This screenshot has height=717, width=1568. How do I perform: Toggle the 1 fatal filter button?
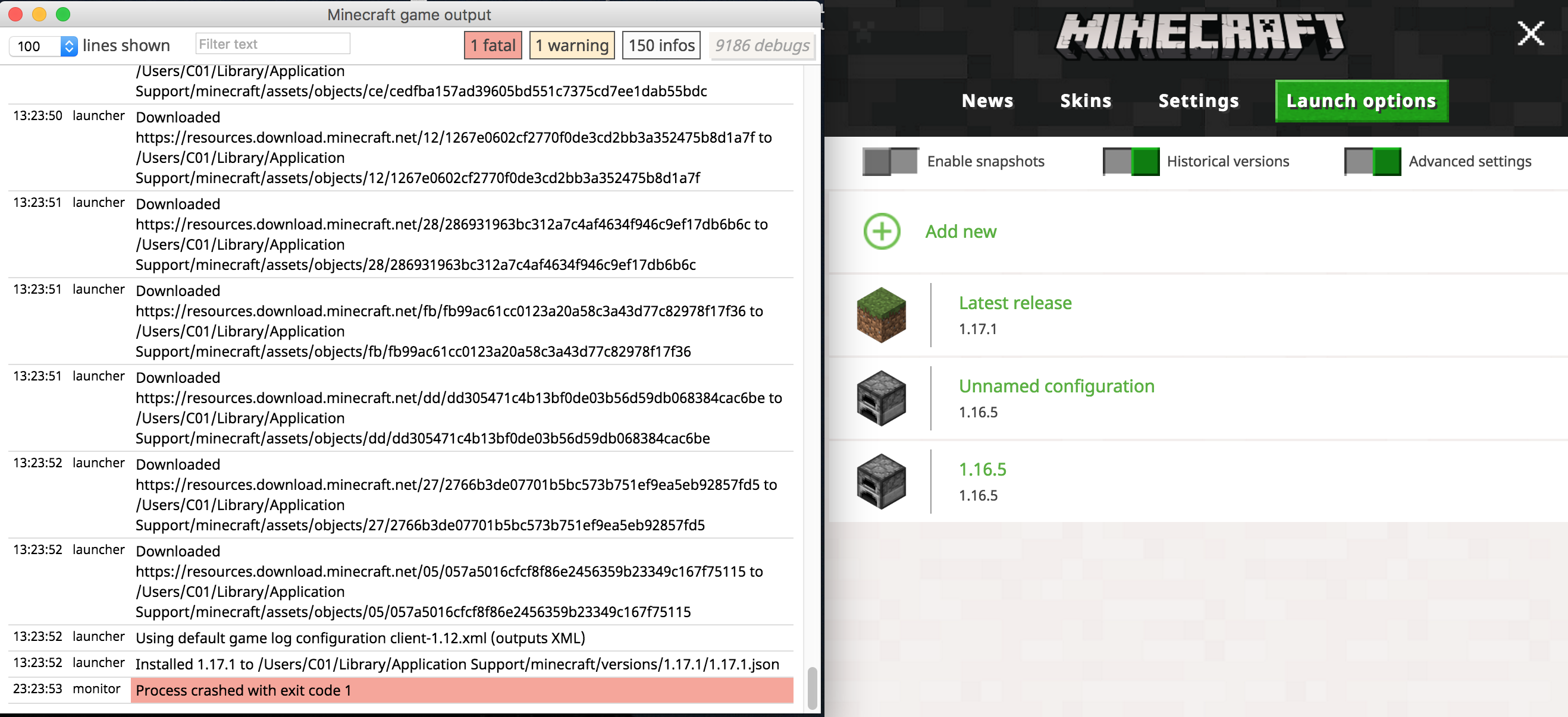493,46
